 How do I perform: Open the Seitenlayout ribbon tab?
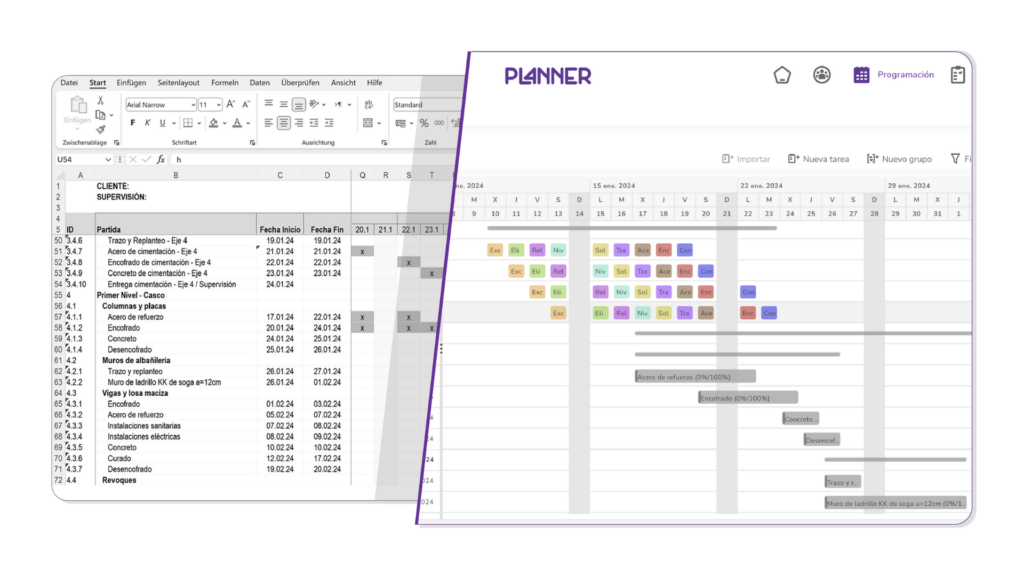point(178,83)
